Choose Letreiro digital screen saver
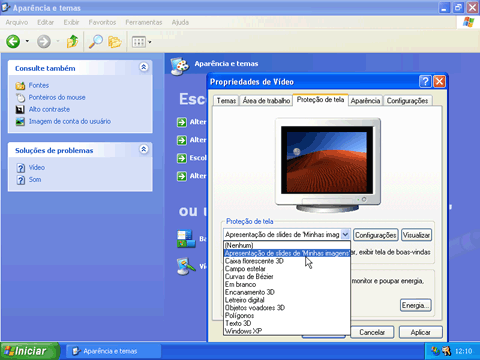This screenshot has height=360, width=480. coord(287,300)
